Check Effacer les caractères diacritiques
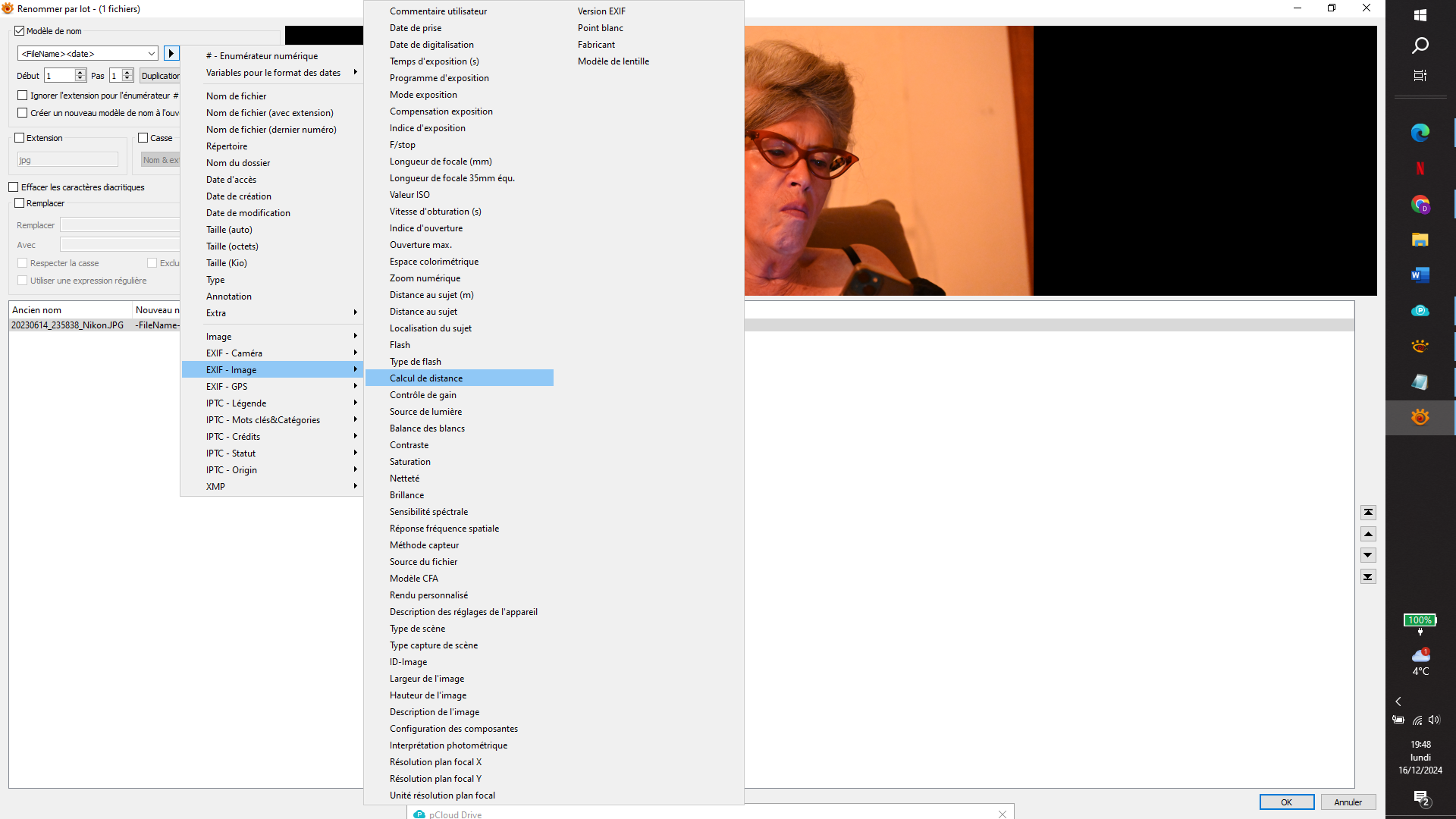 [14, 187]
